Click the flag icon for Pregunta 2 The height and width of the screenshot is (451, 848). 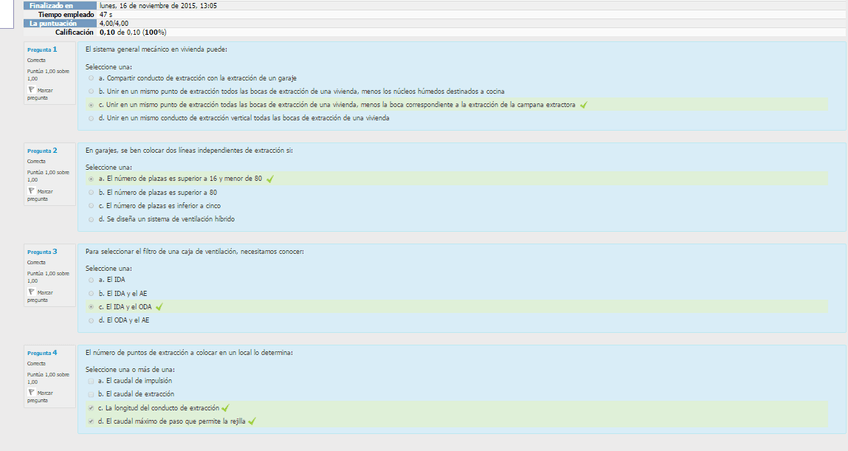pos(30,191)
